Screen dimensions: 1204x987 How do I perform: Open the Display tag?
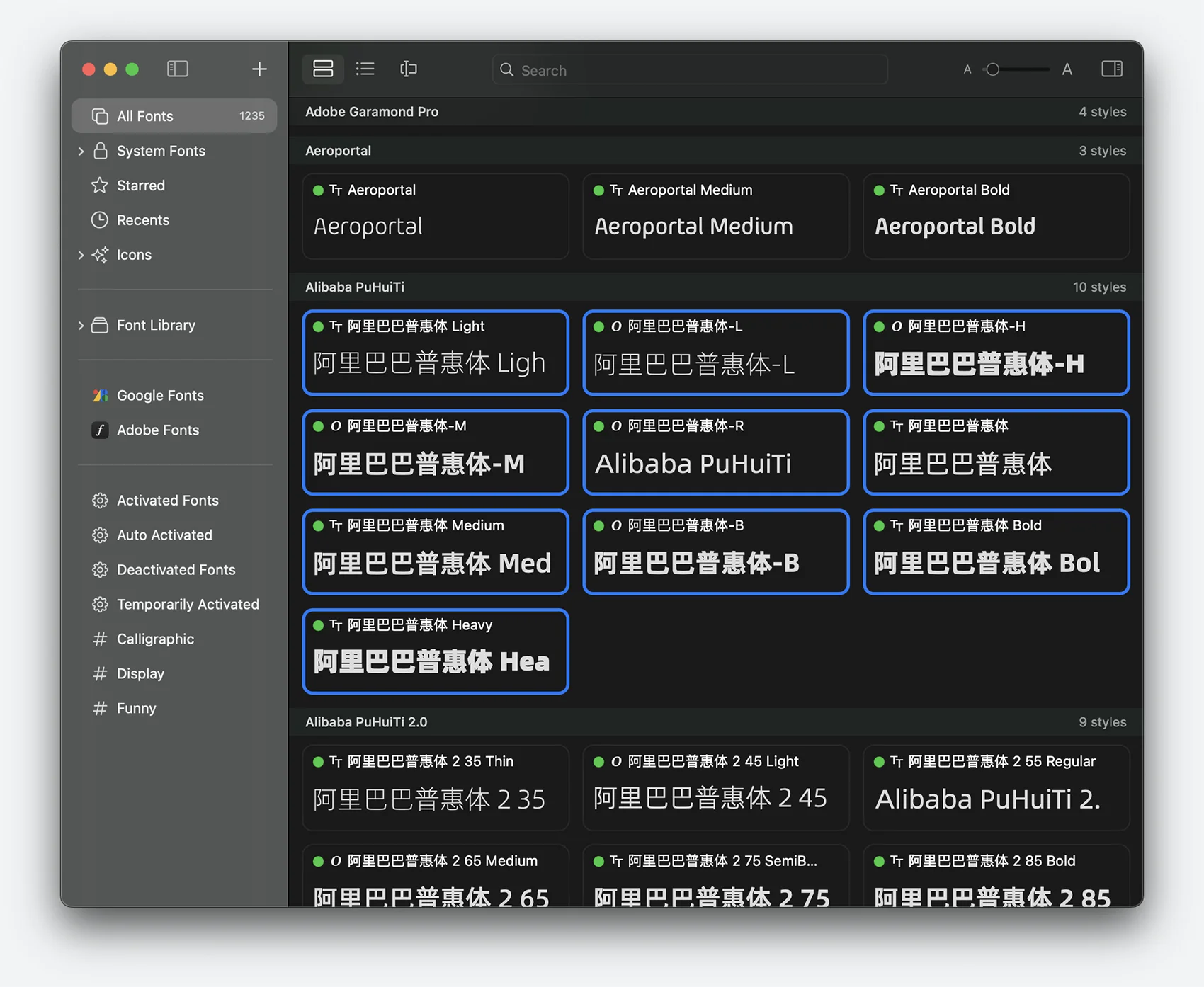[x=174, y=674]
